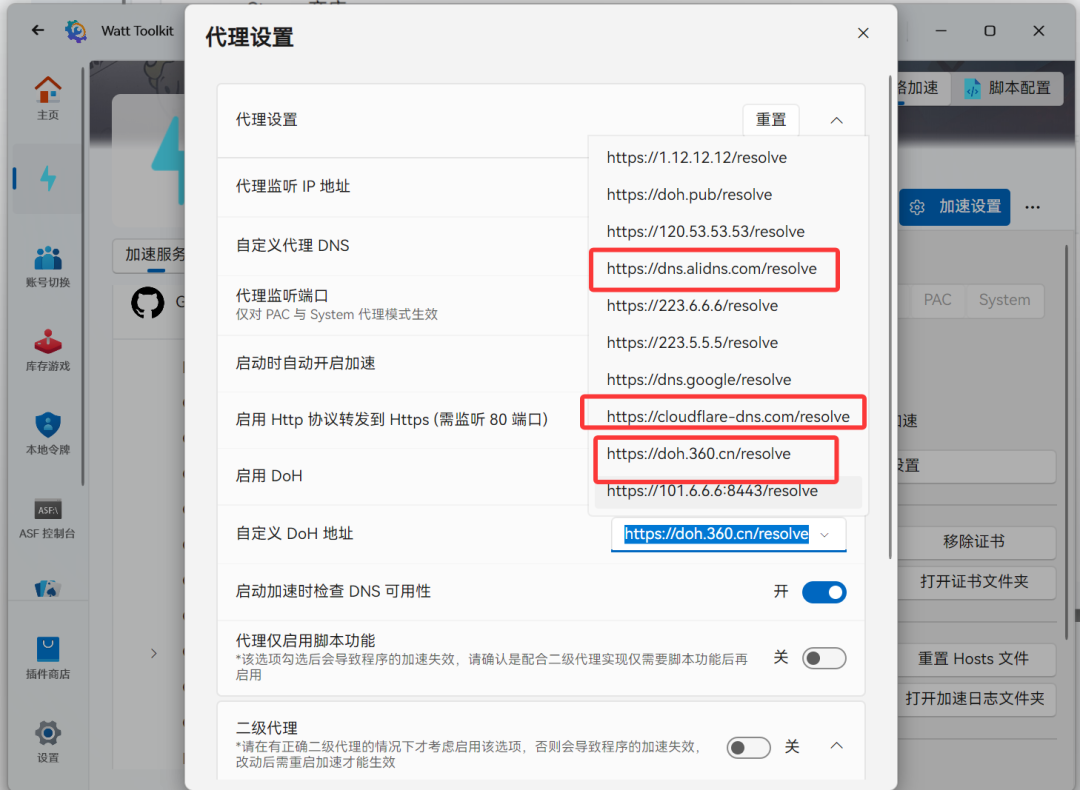The image size is (1080, 790).
Task: Select https://dns.alidns.com/resolve option
Action: pos(728,269)
